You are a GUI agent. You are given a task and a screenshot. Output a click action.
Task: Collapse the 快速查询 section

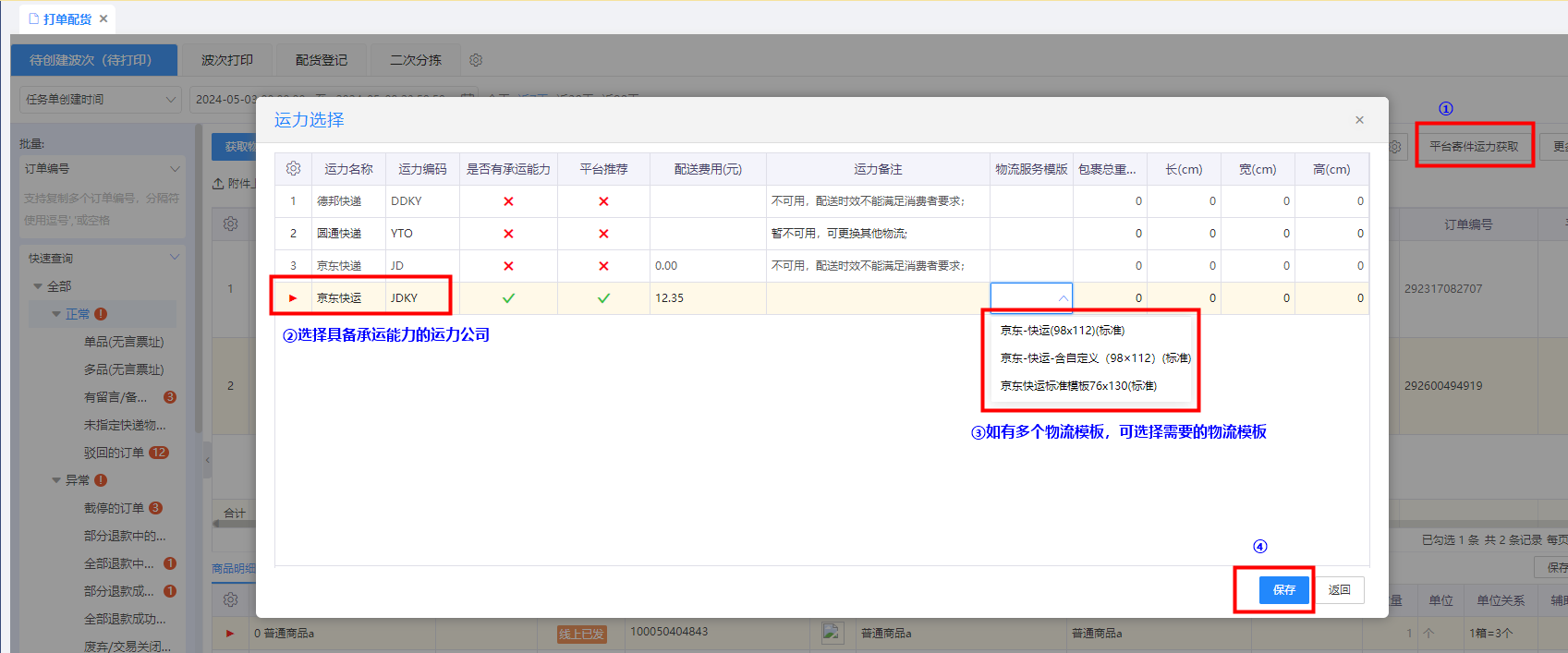click(175, 258)
